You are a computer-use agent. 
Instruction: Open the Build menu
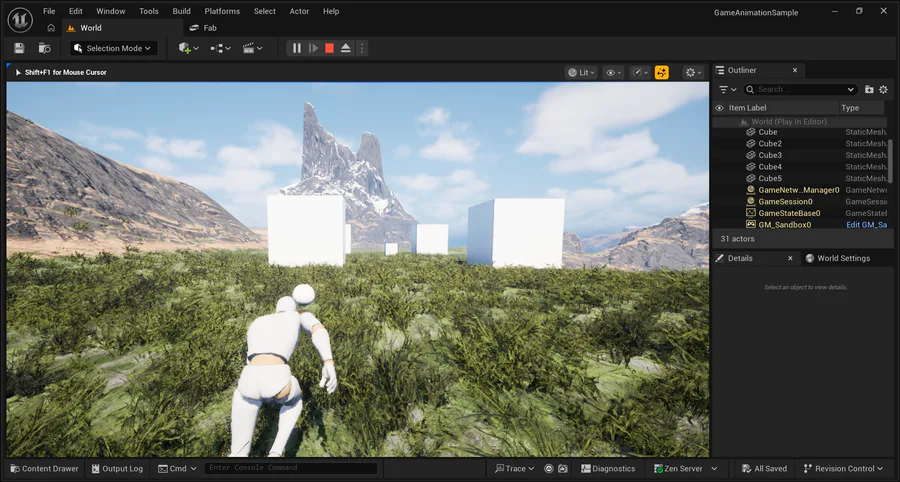181,11
